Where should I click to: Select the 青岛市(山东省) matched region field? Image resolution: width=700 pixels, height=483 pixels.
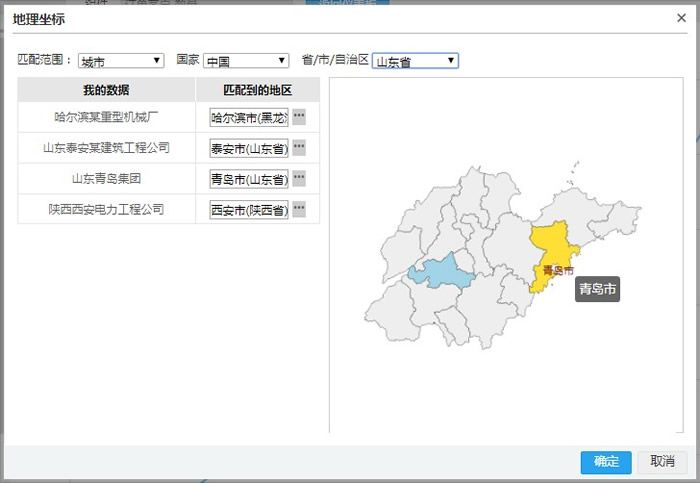249,179
